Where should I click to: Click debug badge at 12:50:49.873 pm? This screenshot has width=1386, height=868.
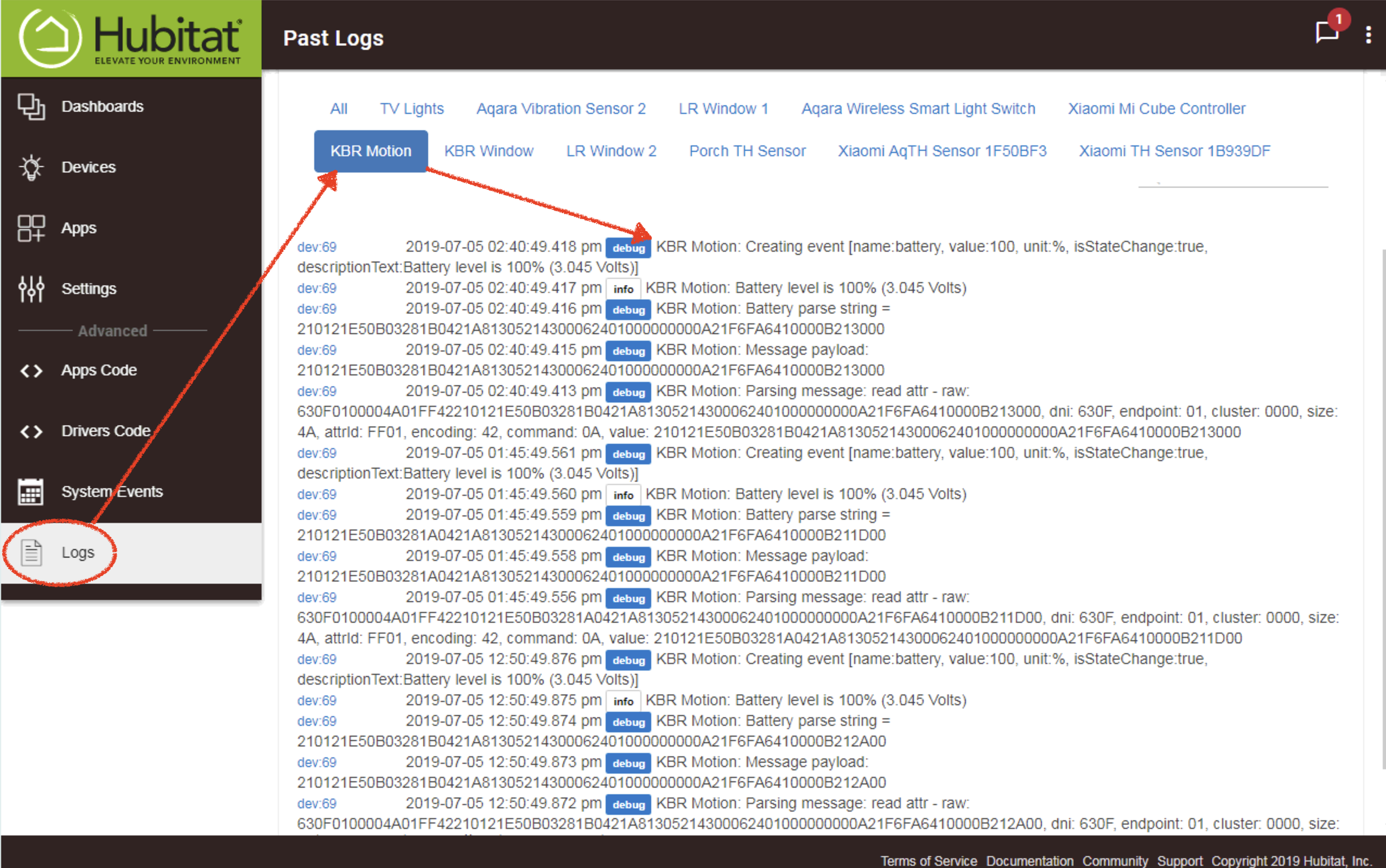pyautogui.click(x=628, y=763)
